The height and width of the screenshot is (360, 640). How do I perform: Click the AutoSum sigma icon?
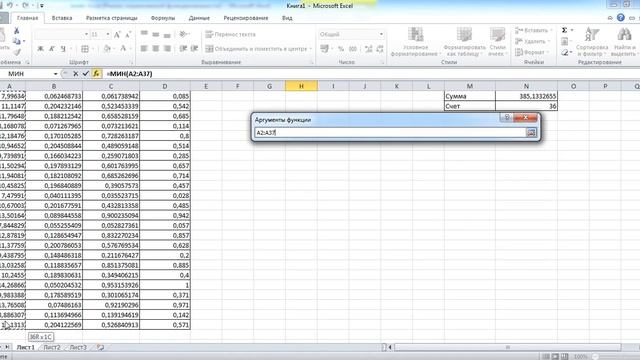564,30
